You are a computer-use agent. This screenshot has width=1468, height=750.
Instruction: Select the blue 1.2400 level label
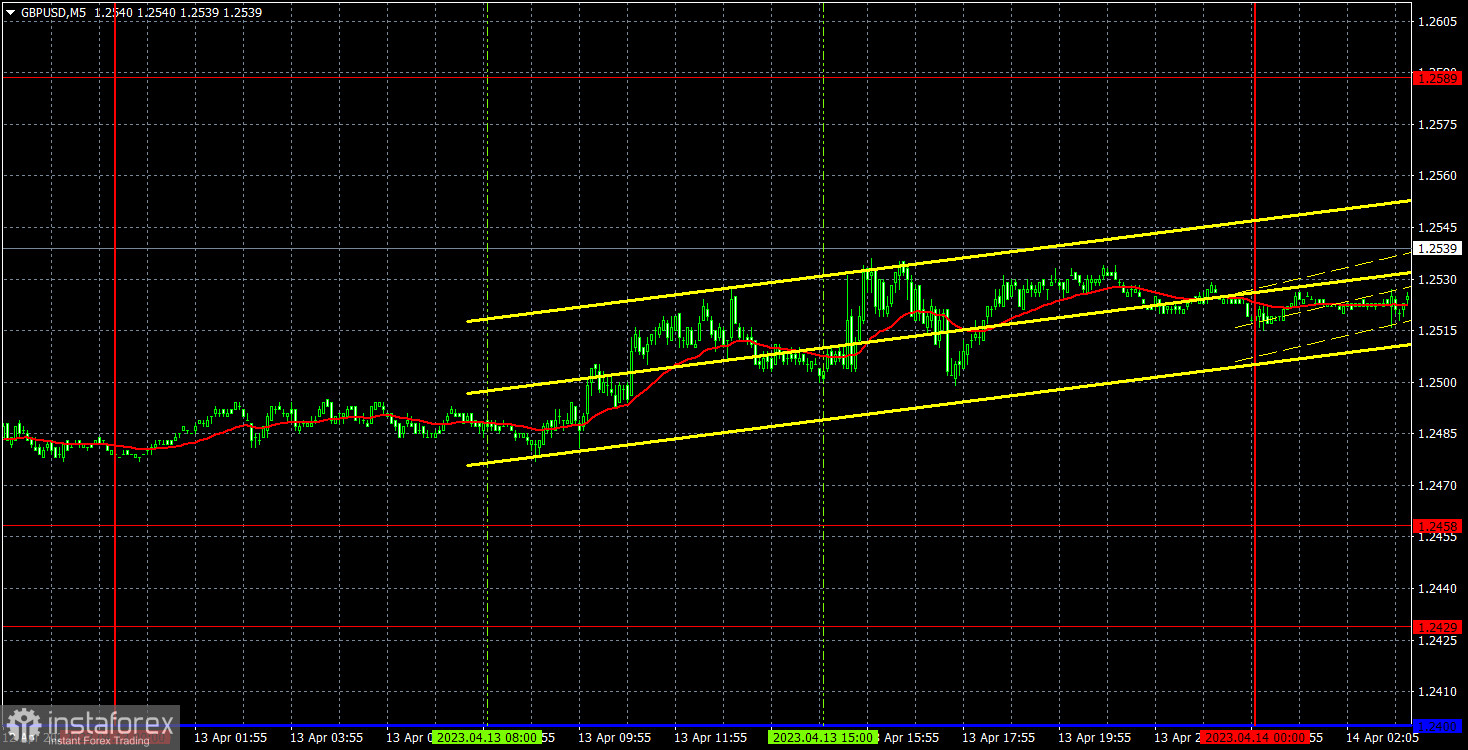click(1437, 725)
